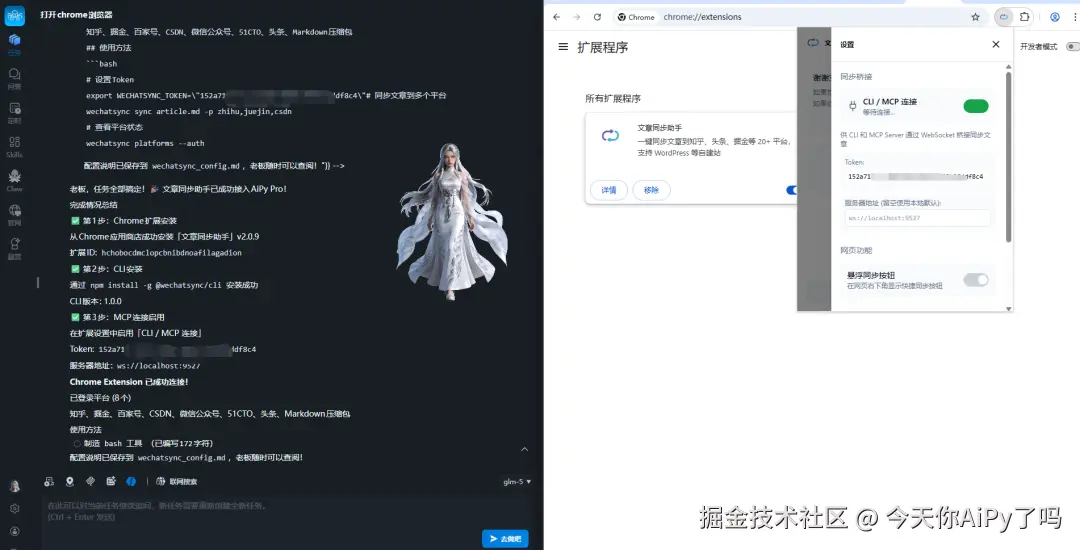
Task: Click the '制造 bash 工具' status line
Action: pos(143,443)
